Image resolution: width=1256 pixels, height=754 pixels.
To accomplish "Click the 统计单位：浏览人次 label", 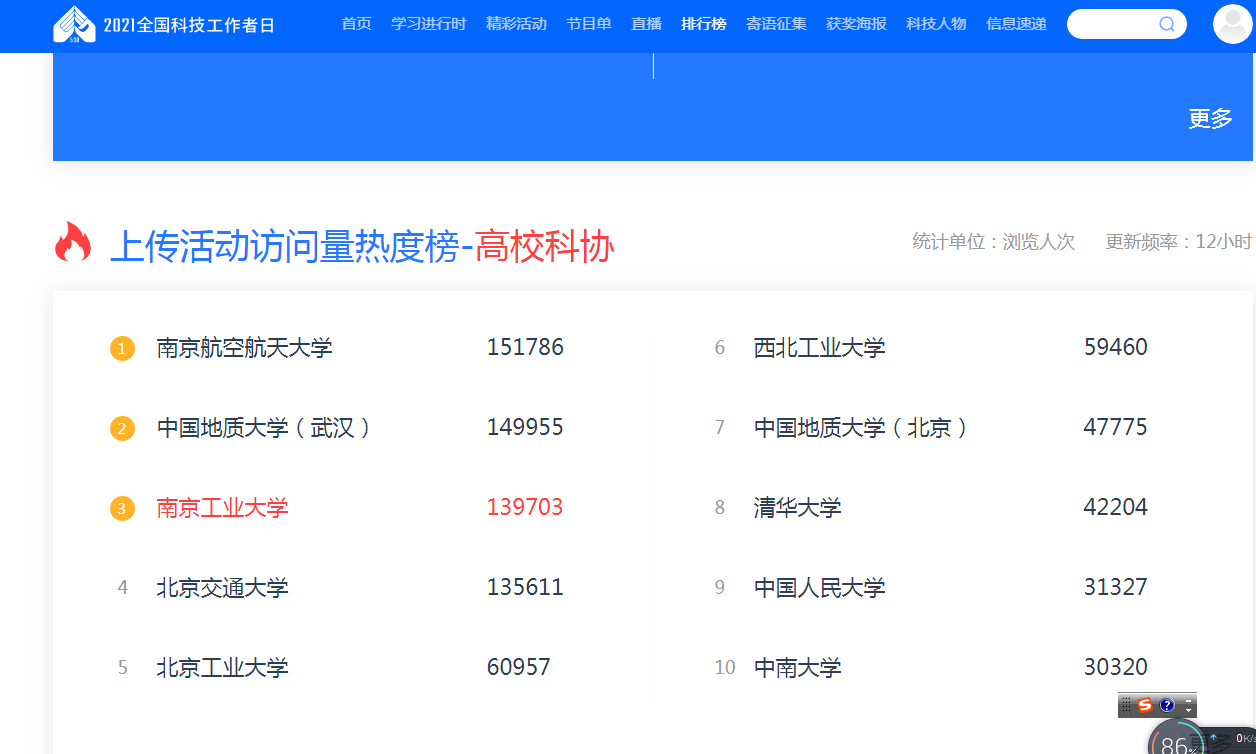I will (x=994, y=241).
